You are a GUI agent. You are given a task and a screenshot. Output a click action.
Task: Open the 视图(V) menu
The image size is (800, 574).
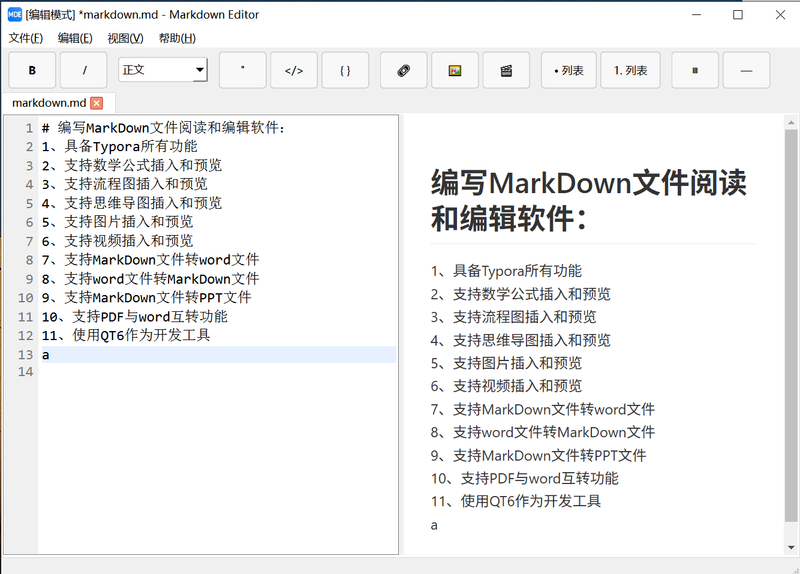[x=125, y=38]
